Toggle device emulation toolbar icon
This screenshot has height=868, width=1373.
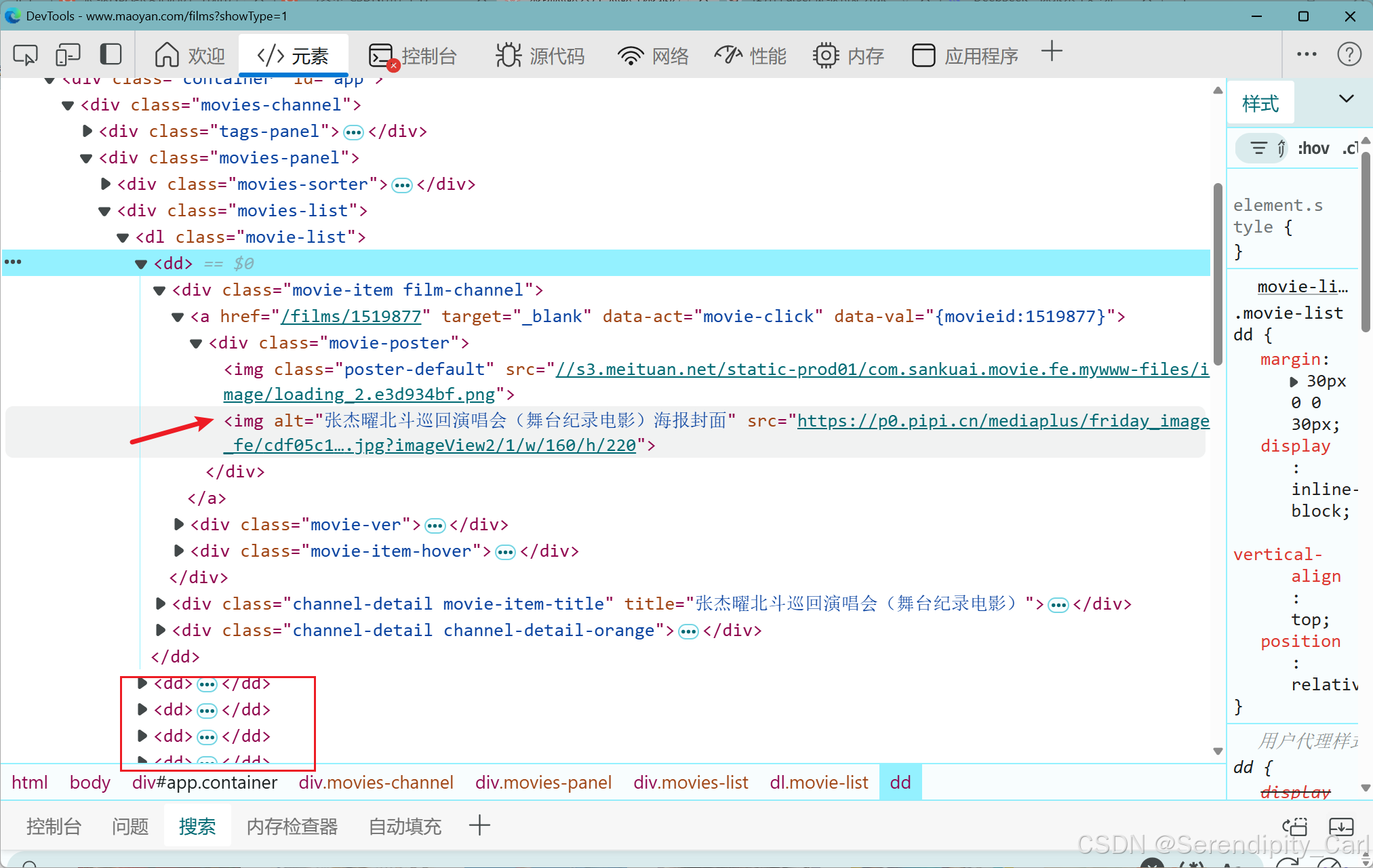click(68, 55)
